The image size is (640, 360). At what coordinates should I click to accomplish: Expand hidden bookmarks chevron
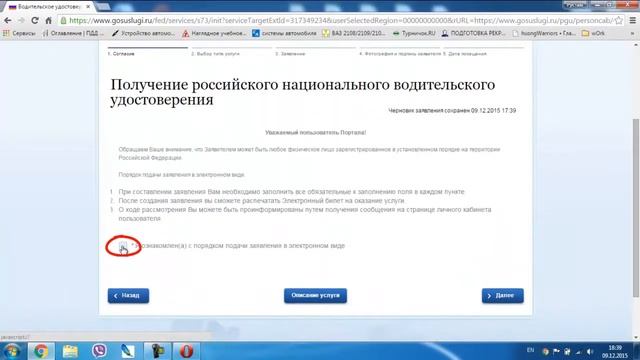pos(633,33)
